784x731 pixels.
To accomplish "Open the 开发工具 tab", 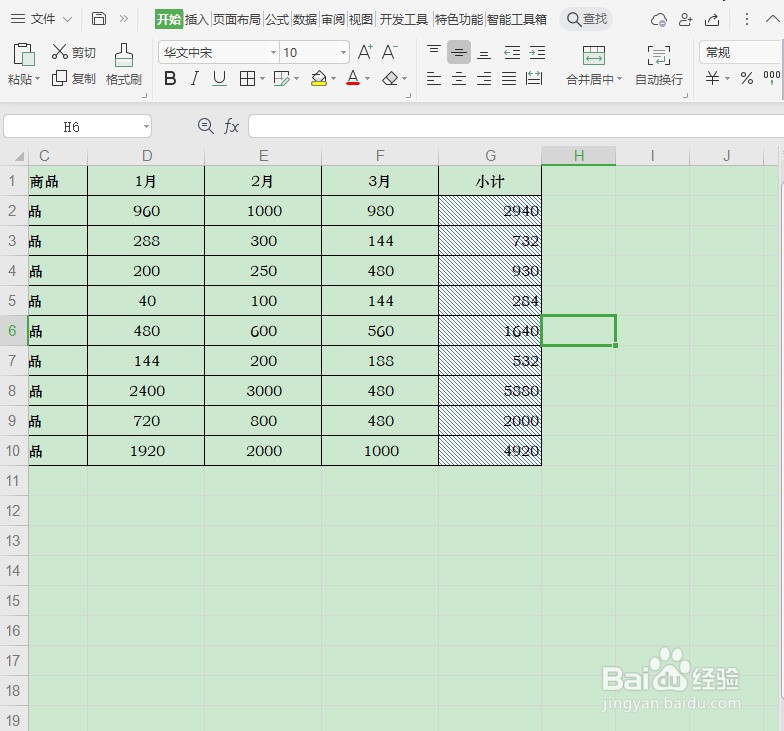I will click(404, 20).
